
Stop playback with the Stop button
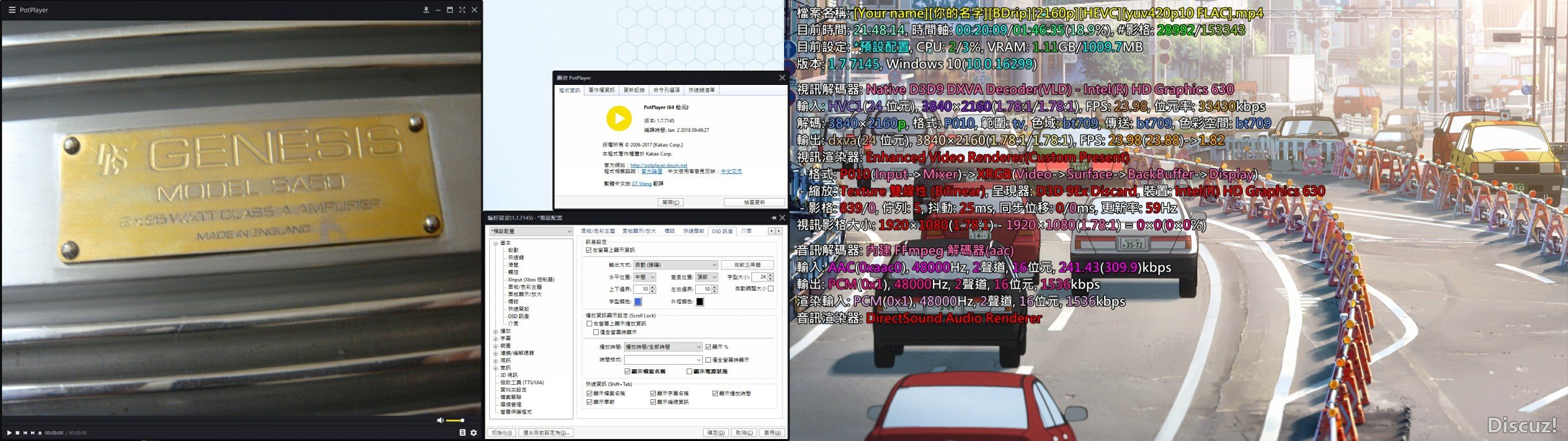point(18,433)
